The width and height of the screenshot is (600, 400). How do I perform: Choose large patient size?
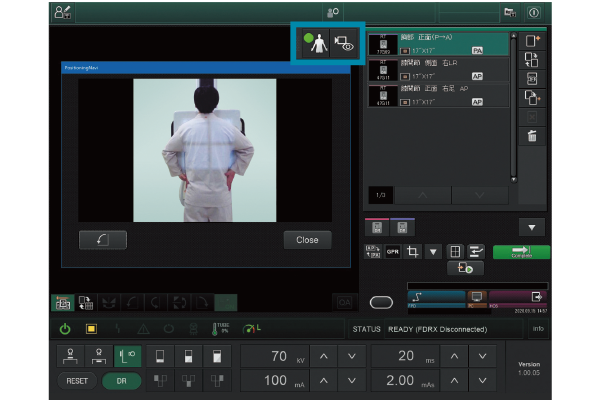click(x=217, y=356)
